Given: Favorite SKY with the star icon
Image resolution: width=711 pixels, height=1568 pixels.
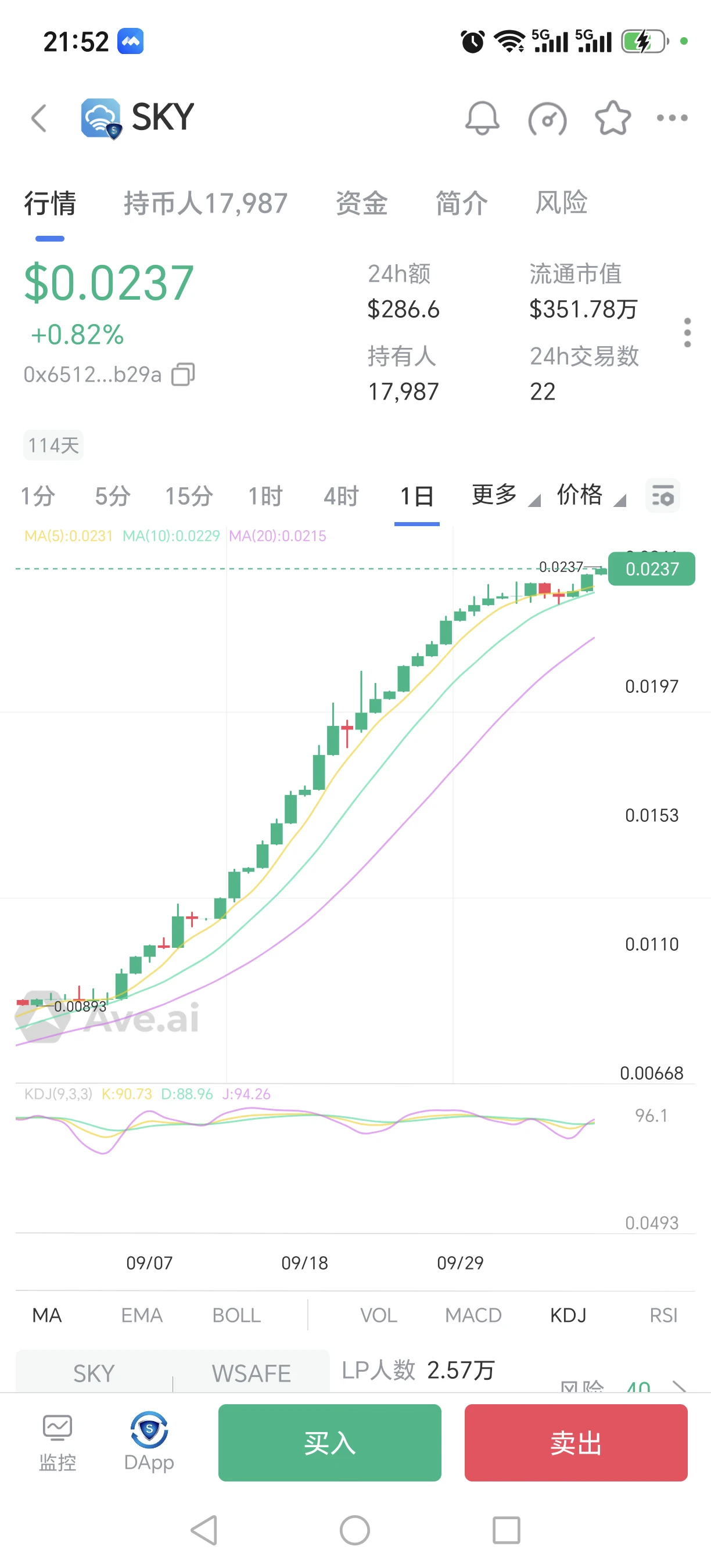Looking at the screenshot, I should [612, 117].
